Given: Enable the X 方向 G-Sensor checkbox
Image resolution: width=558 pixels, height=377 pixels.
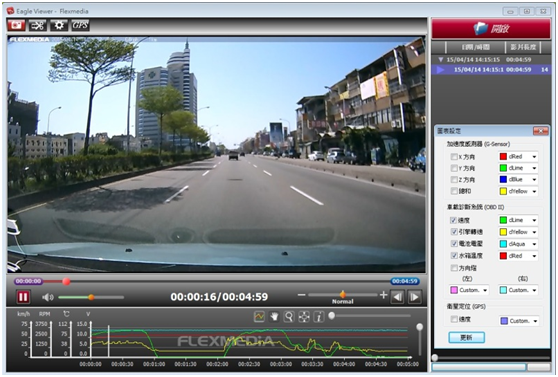Looking at the screenshot, I should tap(454, 157).
